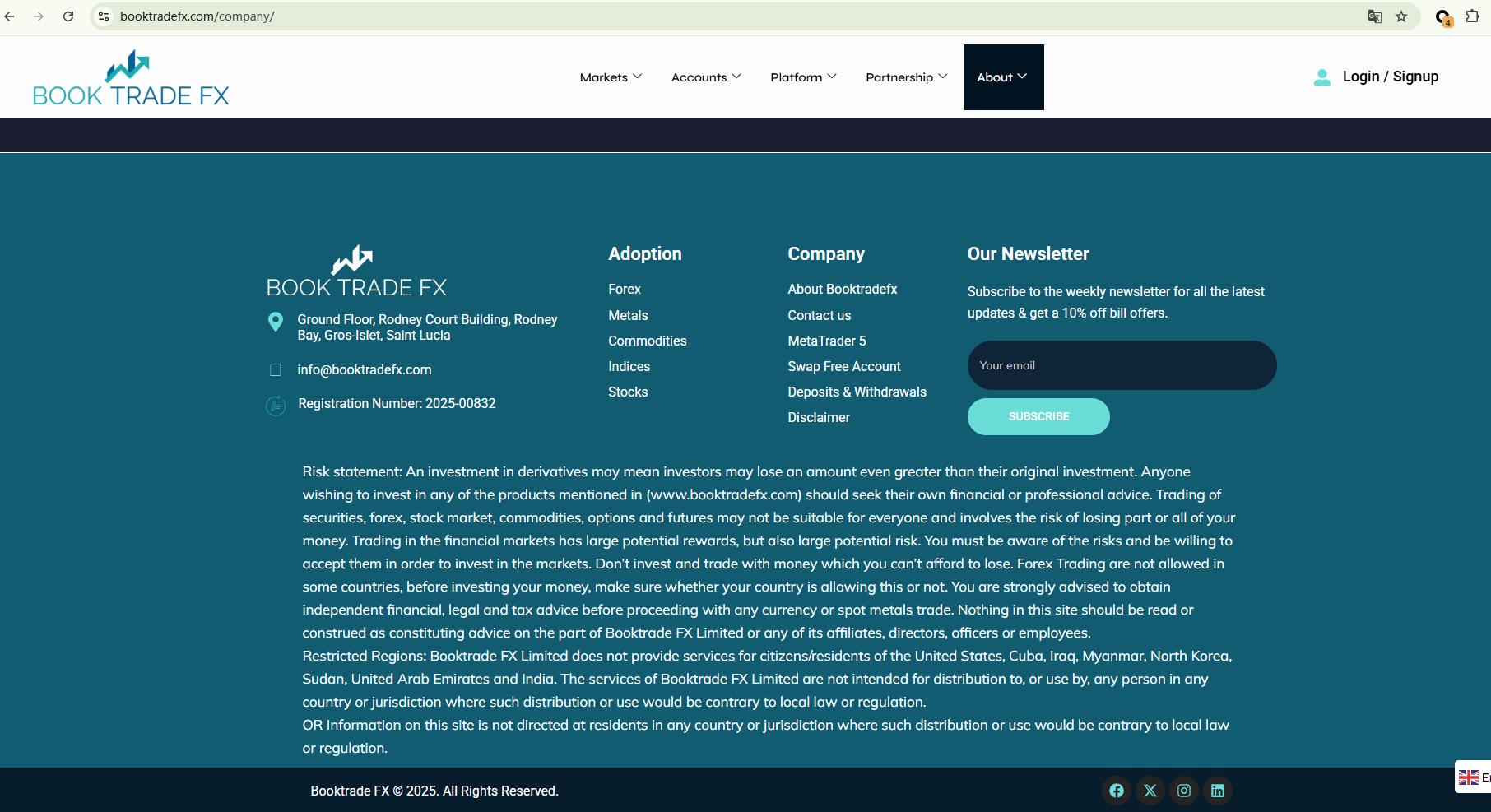Click the Our Newsletter heading
This screenshot has height=812, width=1491.
tap(1029, 254)
